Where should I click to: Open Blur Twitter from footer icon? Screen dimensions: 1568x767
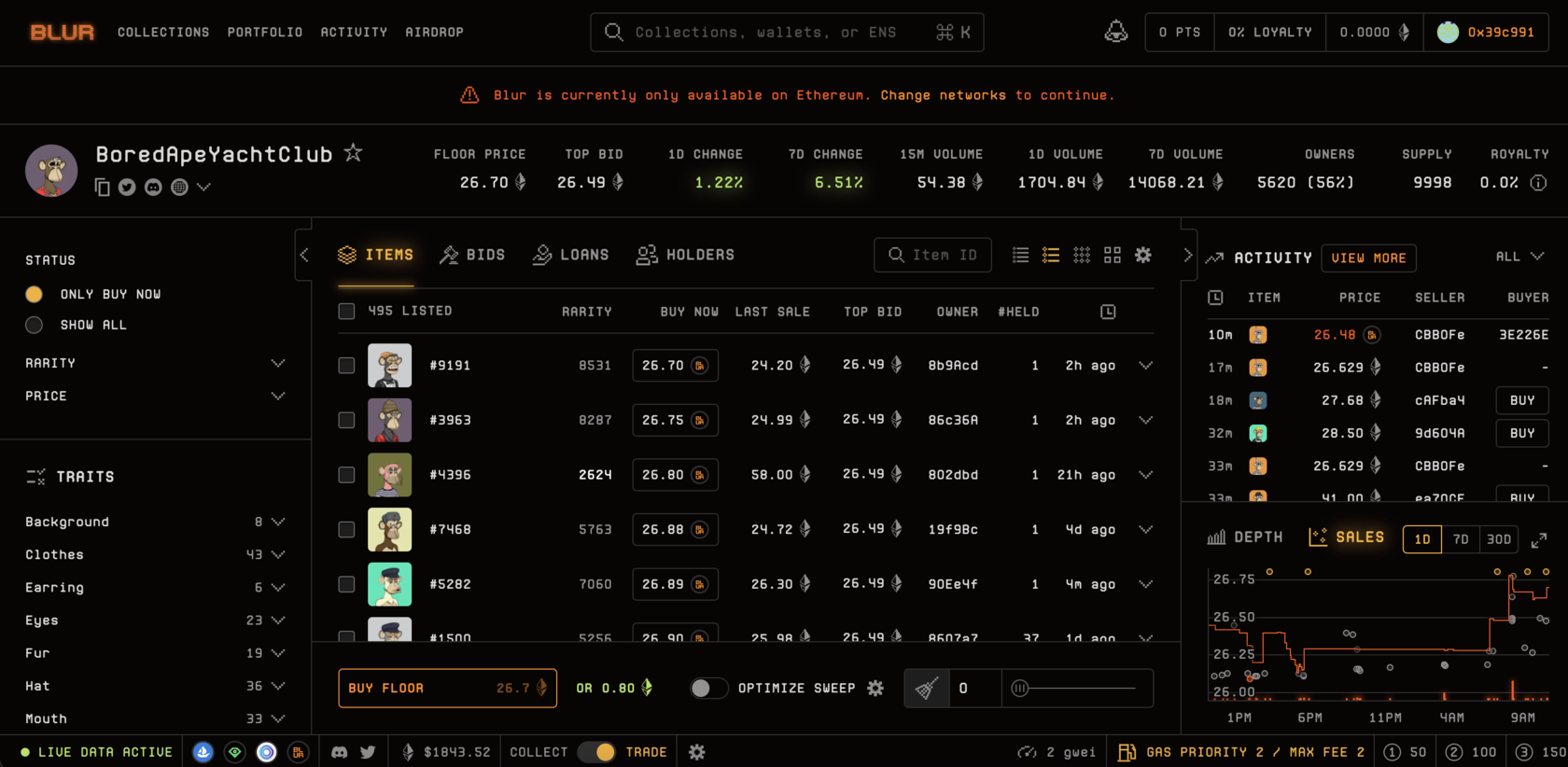click(x=368, y=752)
